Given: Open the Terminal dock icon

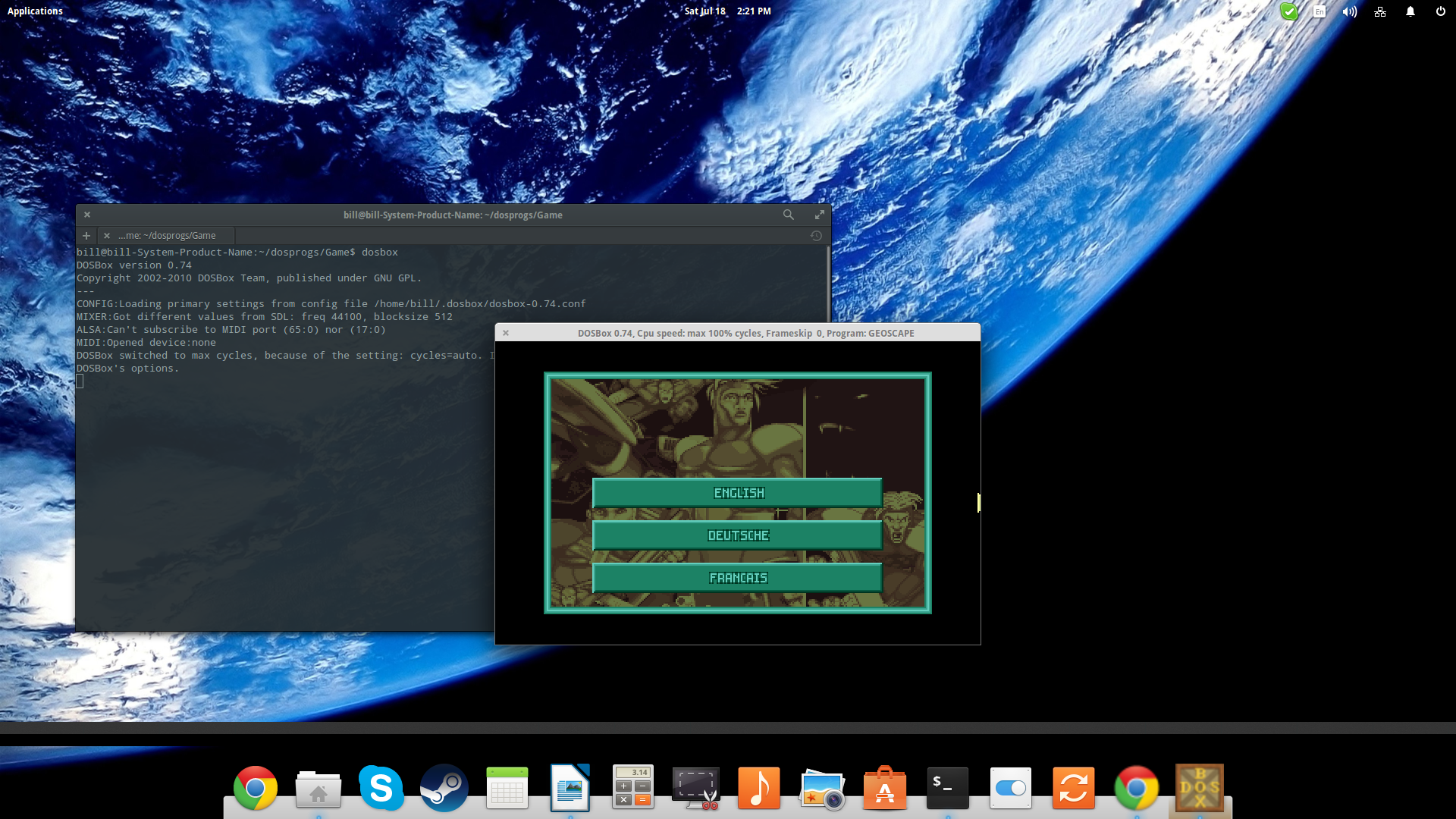Looking at the screenshot, I should [948, 789].
